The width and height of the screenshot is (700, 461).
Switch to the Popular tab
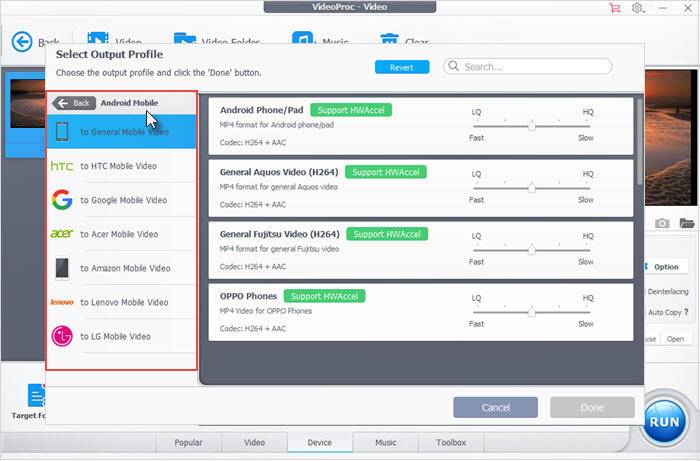tap(188, 443)
